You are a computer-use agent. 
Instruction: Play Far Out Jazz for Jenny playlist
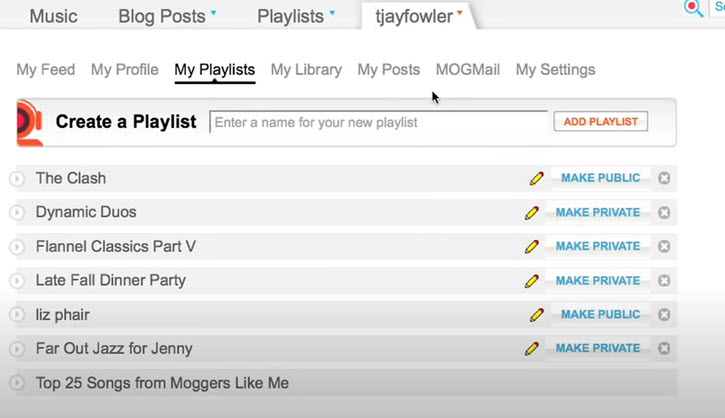tap(17, 349)
